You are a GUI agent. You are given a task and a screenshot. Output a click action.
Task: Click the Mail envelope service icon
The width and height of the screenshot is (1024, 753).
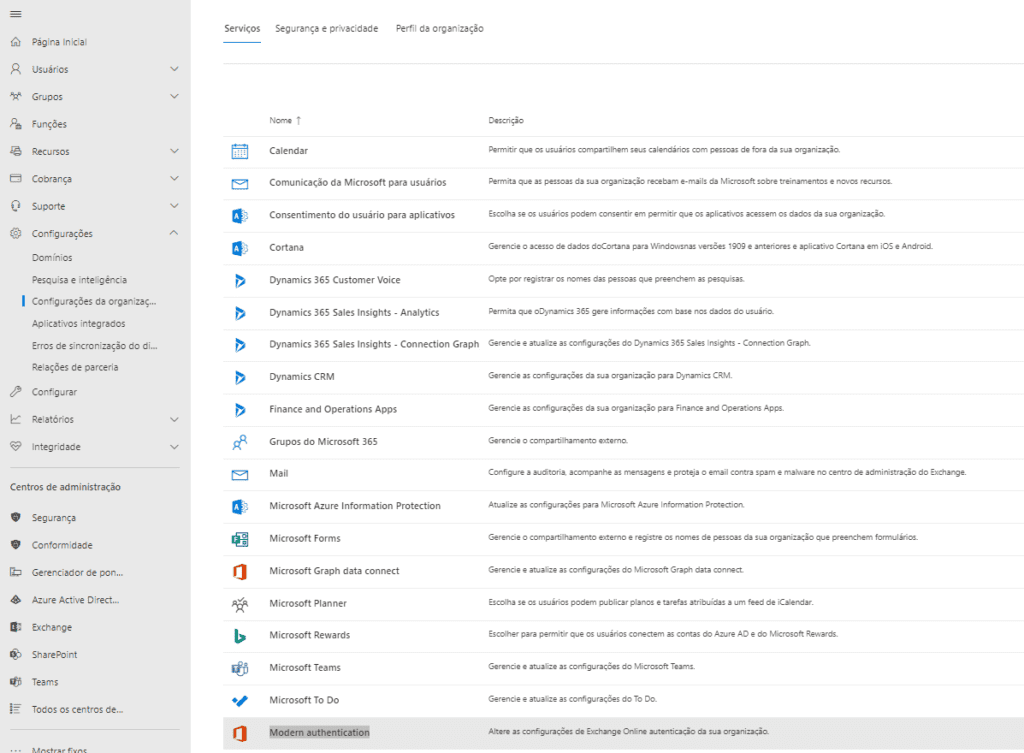240,474
